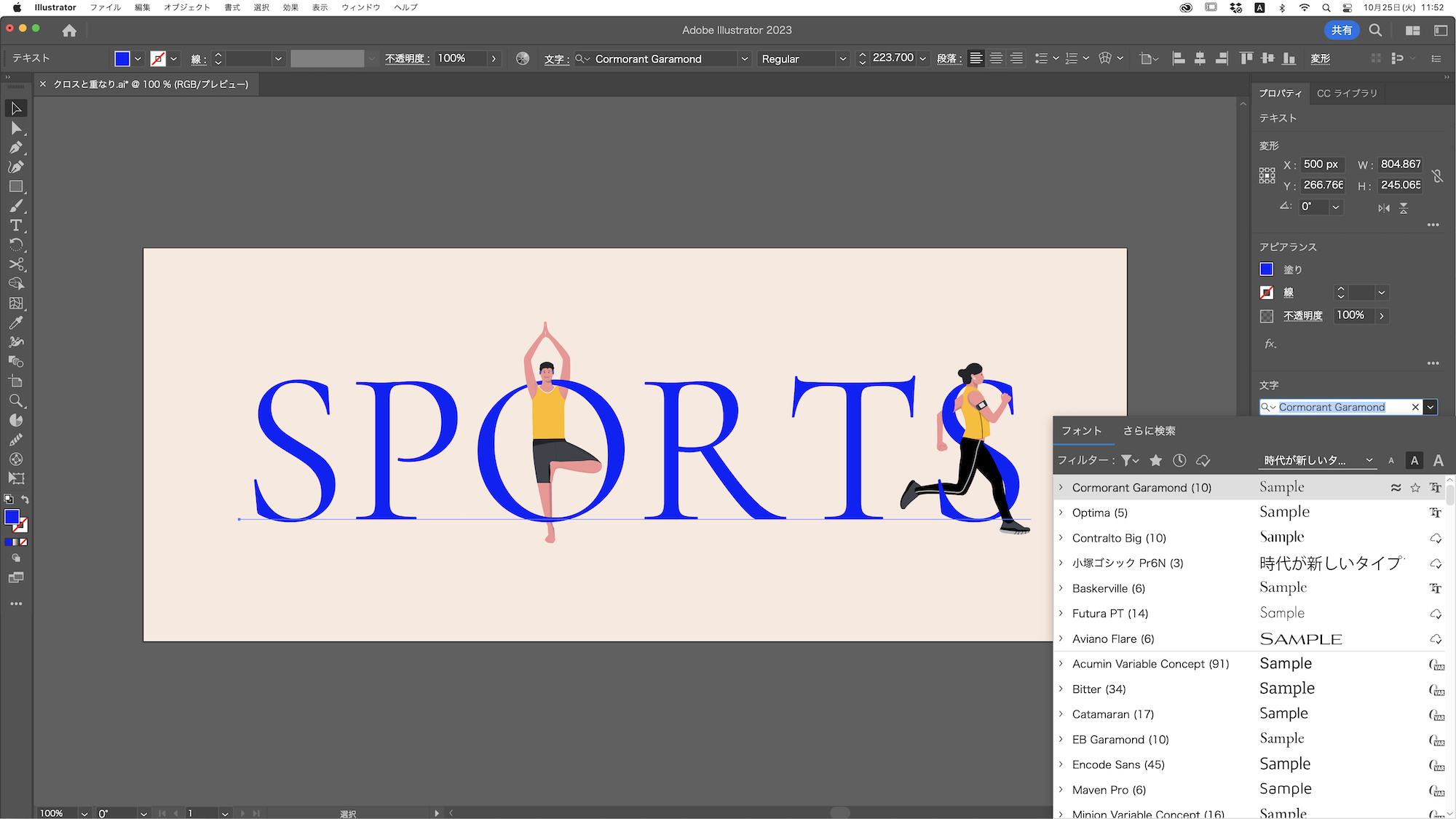Set paragraph align right
Viewport: 1456px width, 819px height.
(1016, 58)
